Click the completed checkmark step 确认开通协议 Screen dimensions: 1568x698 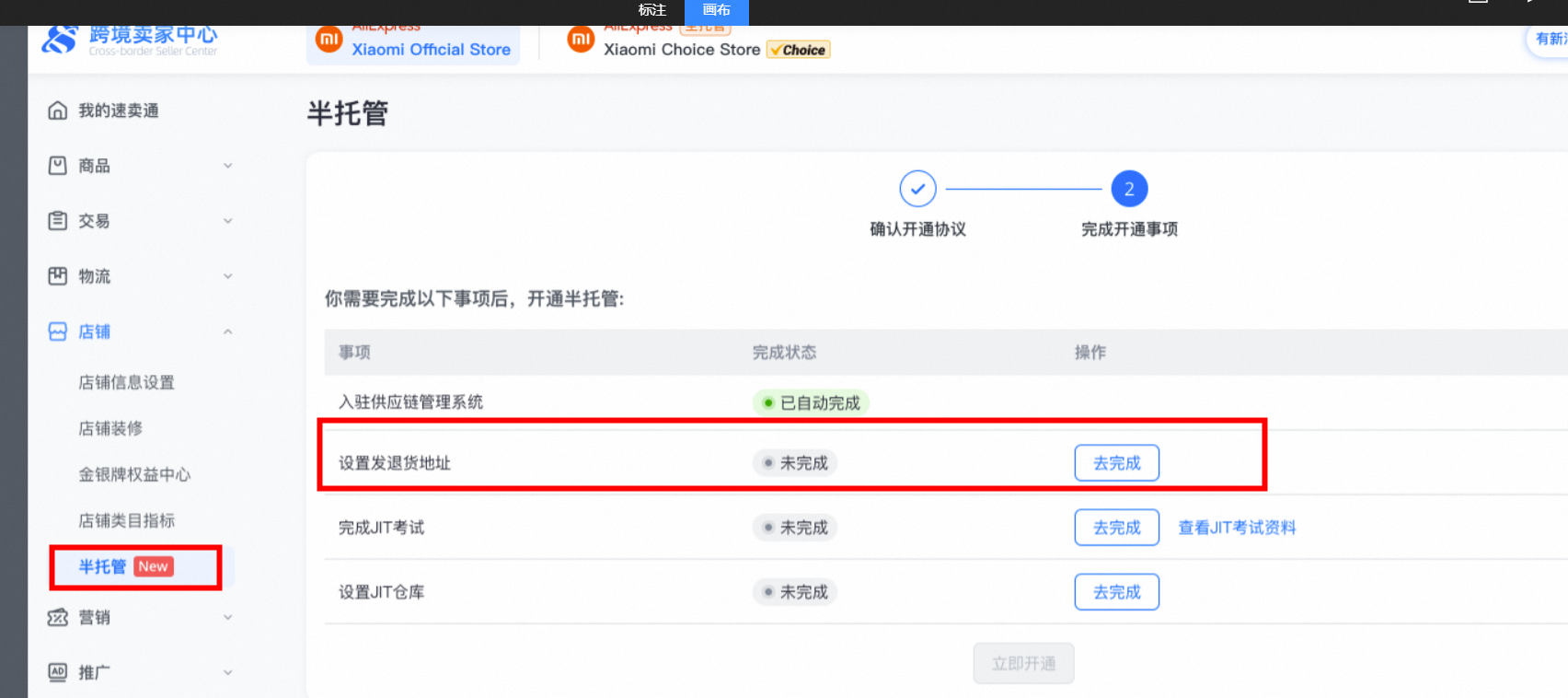(x=917, y=189)
